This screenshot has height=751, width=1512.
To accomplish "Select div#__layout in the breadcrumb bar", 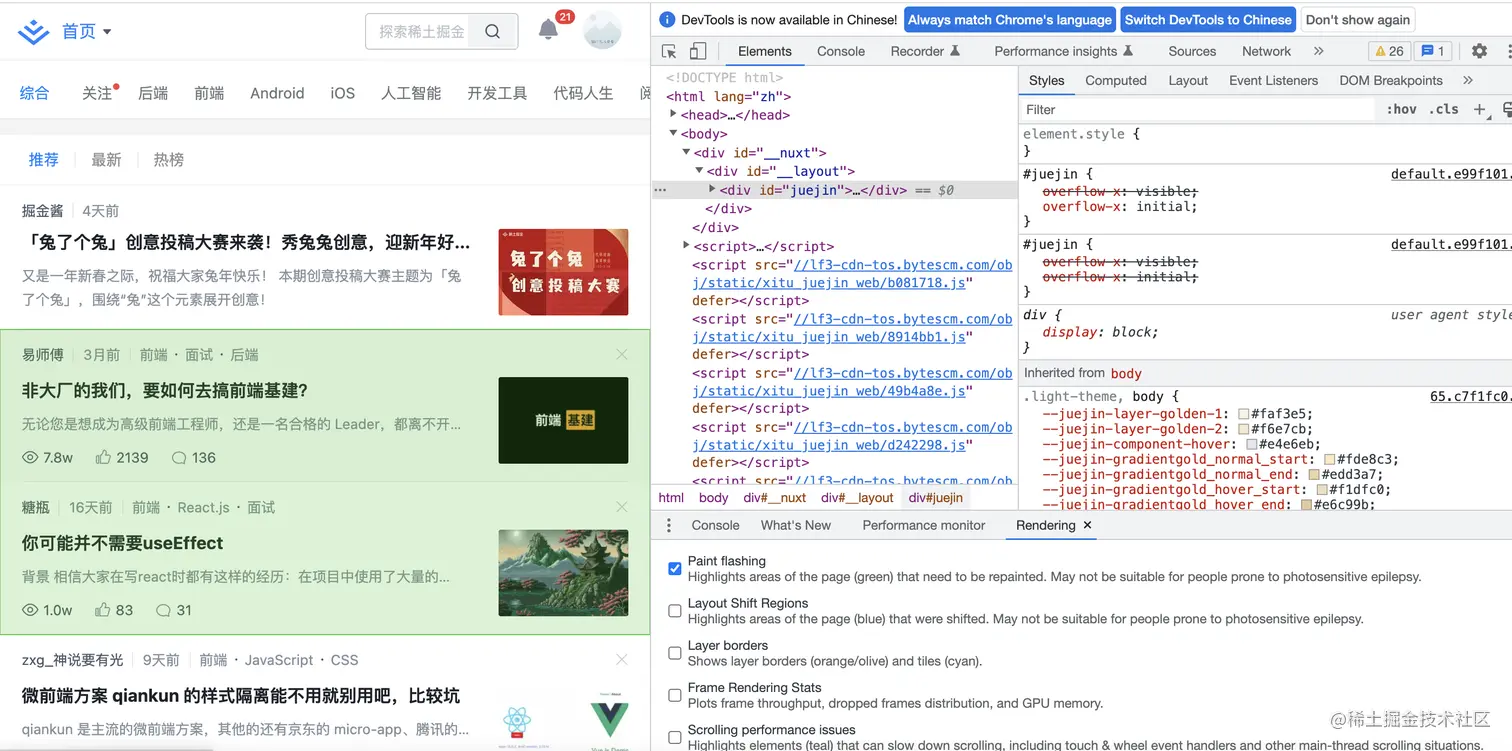I will [x=857, y=498].
